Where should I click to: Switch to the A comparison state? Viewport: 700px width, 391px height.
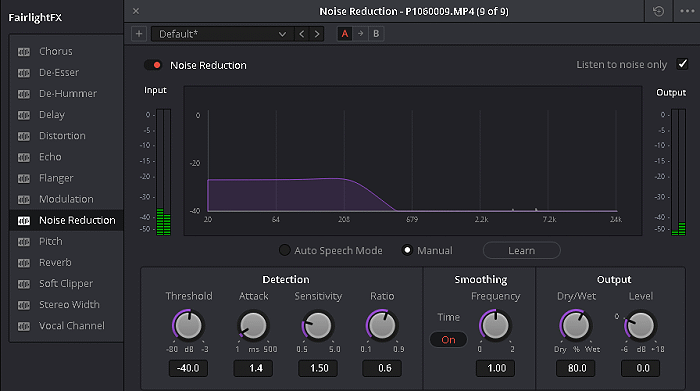coord(345,33)
